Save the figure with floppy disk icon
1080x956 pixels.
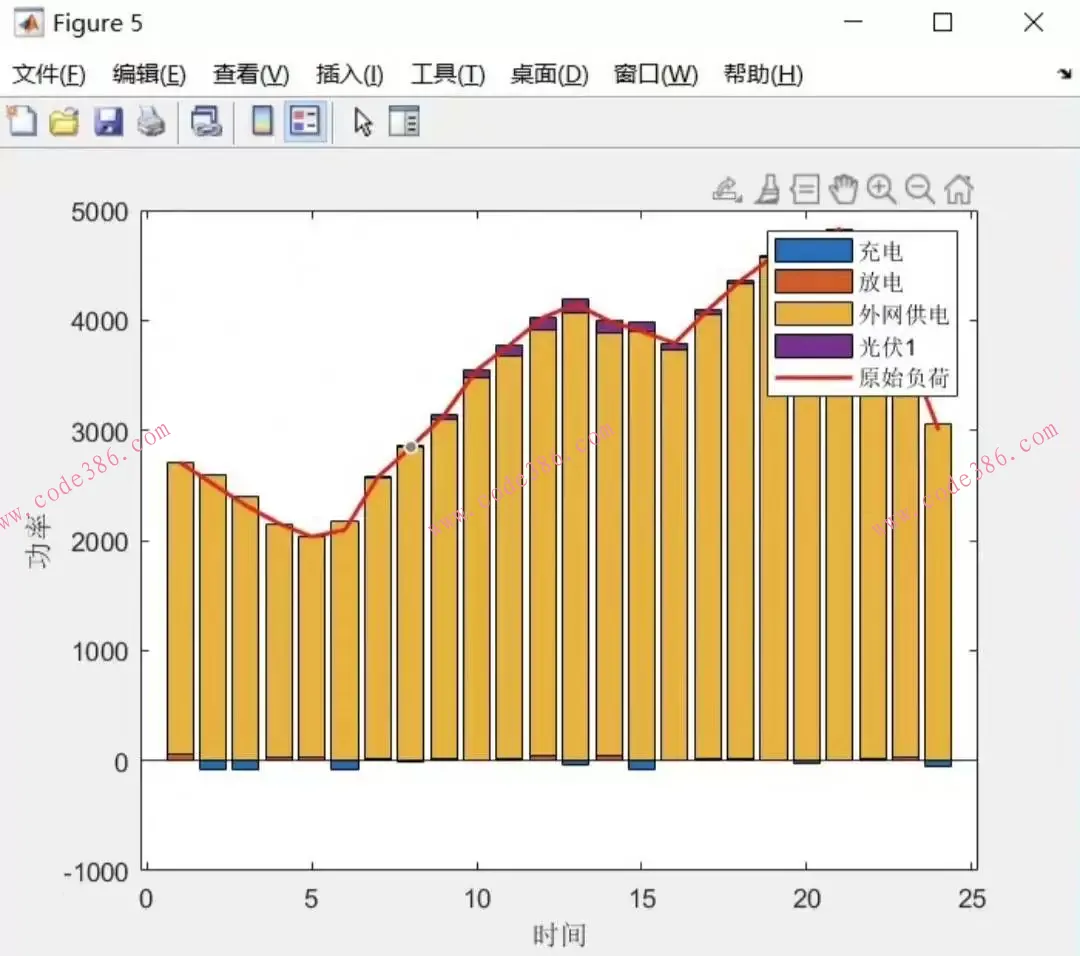pyautogui.click(x=108, y=122)
